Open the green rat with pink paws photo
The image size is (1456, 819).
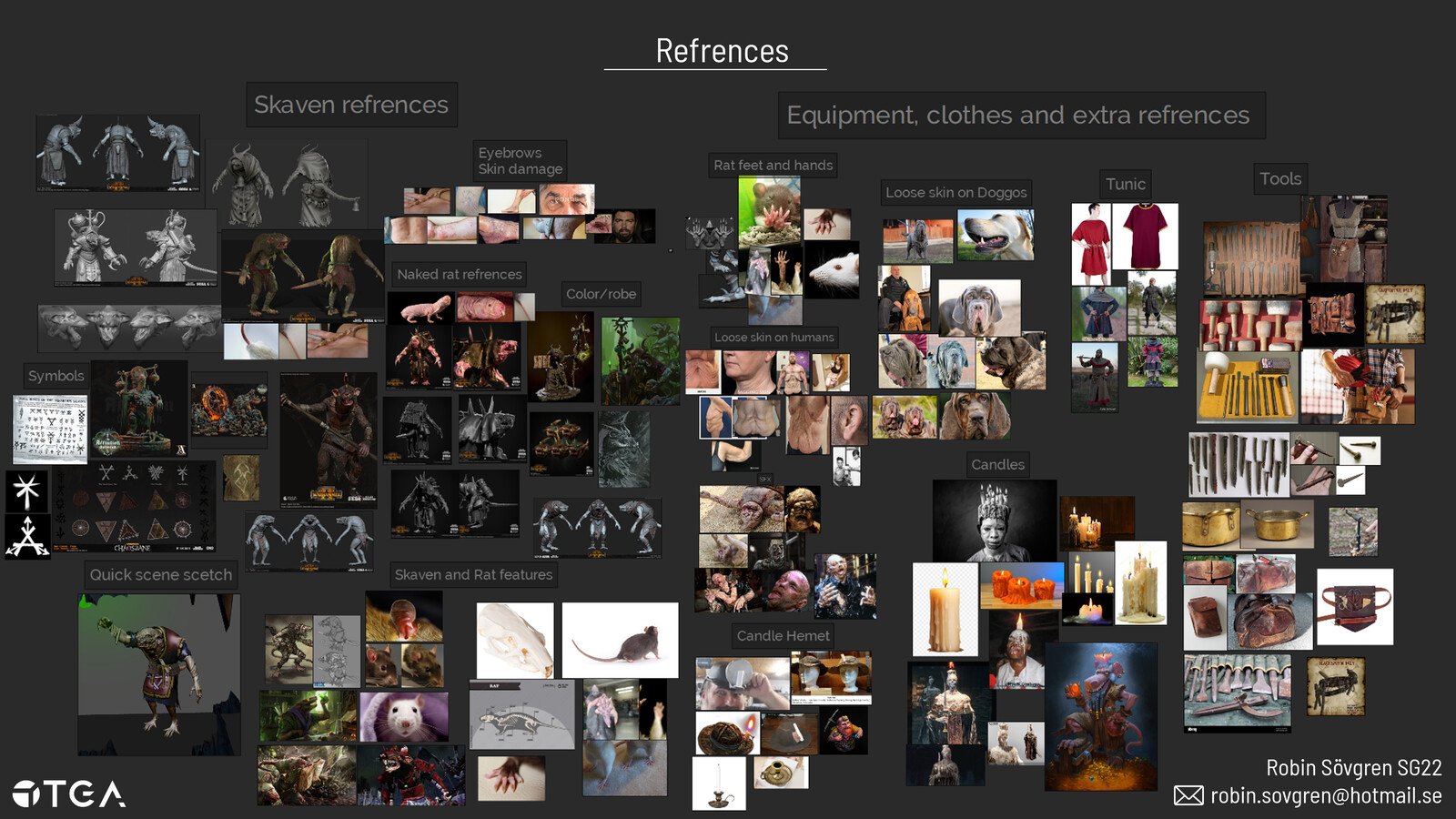point(770,212)
